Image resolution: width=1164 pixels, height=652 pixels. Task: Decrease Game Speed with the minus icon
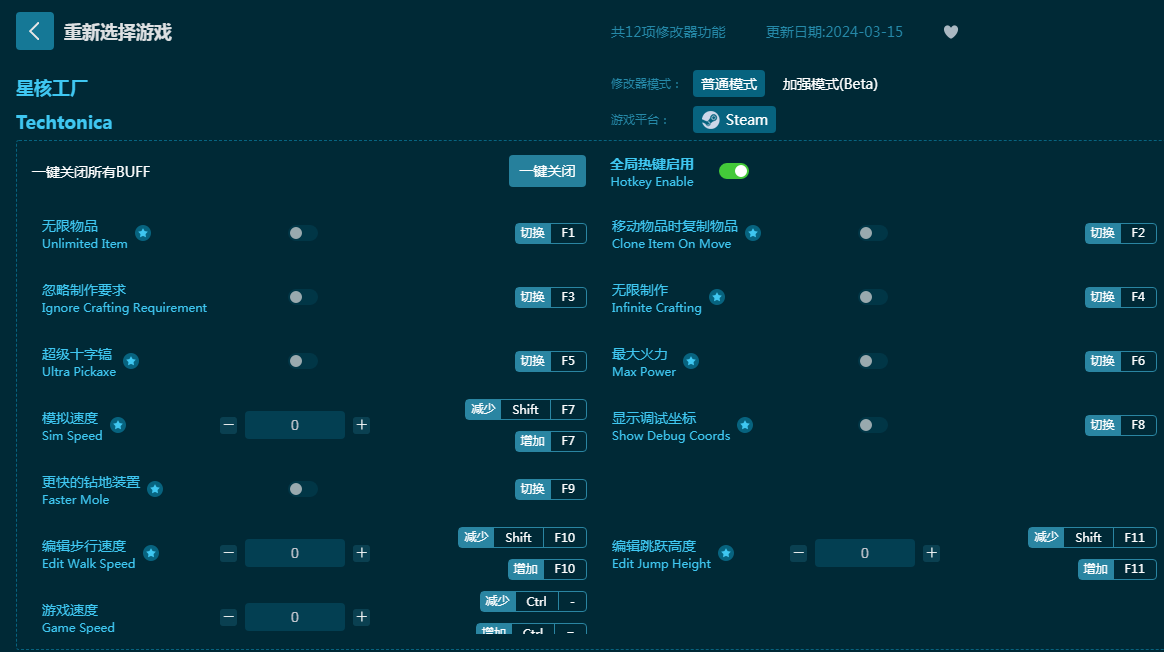pos(229,617)
